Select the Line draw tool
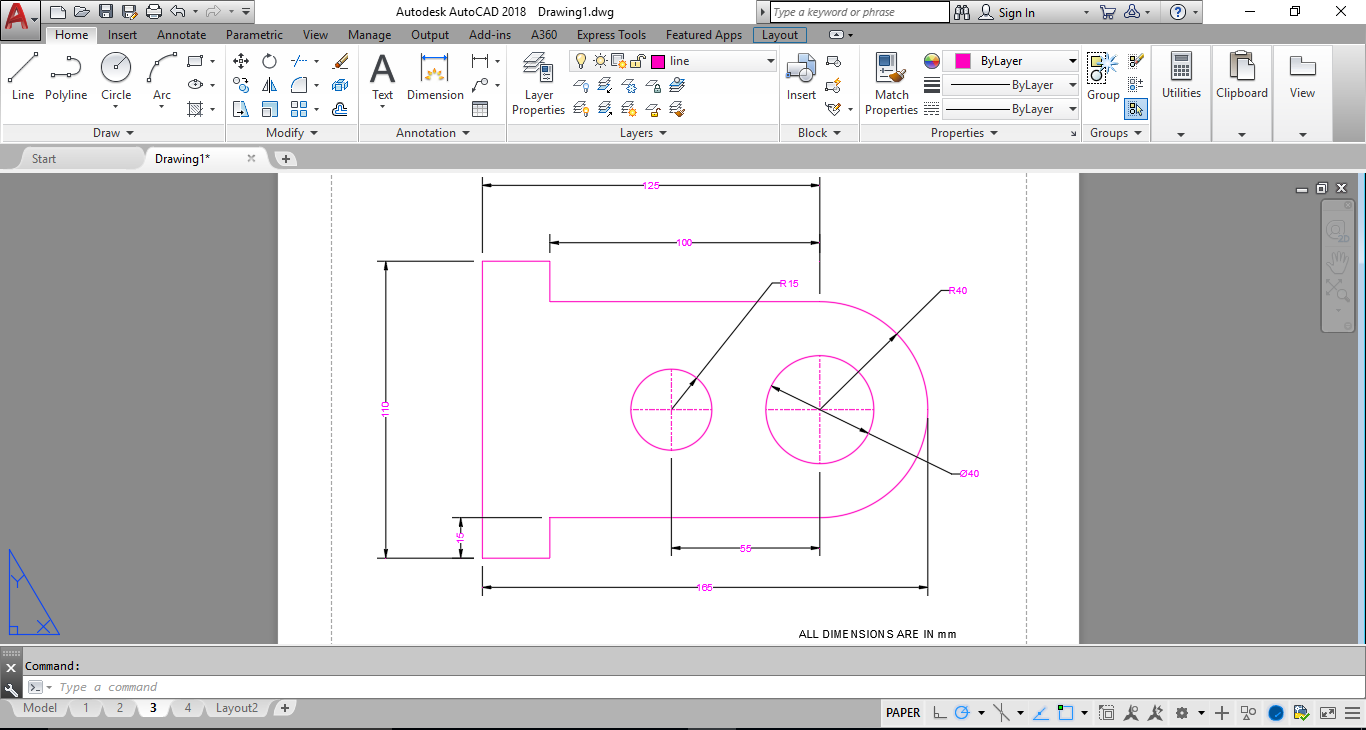 pyautogui.click(x=23, y=77)
